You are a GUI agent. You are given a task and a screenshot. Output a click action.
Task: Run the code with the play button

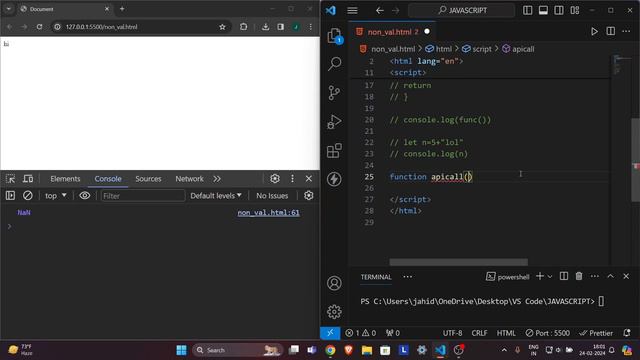coord(594,31)
